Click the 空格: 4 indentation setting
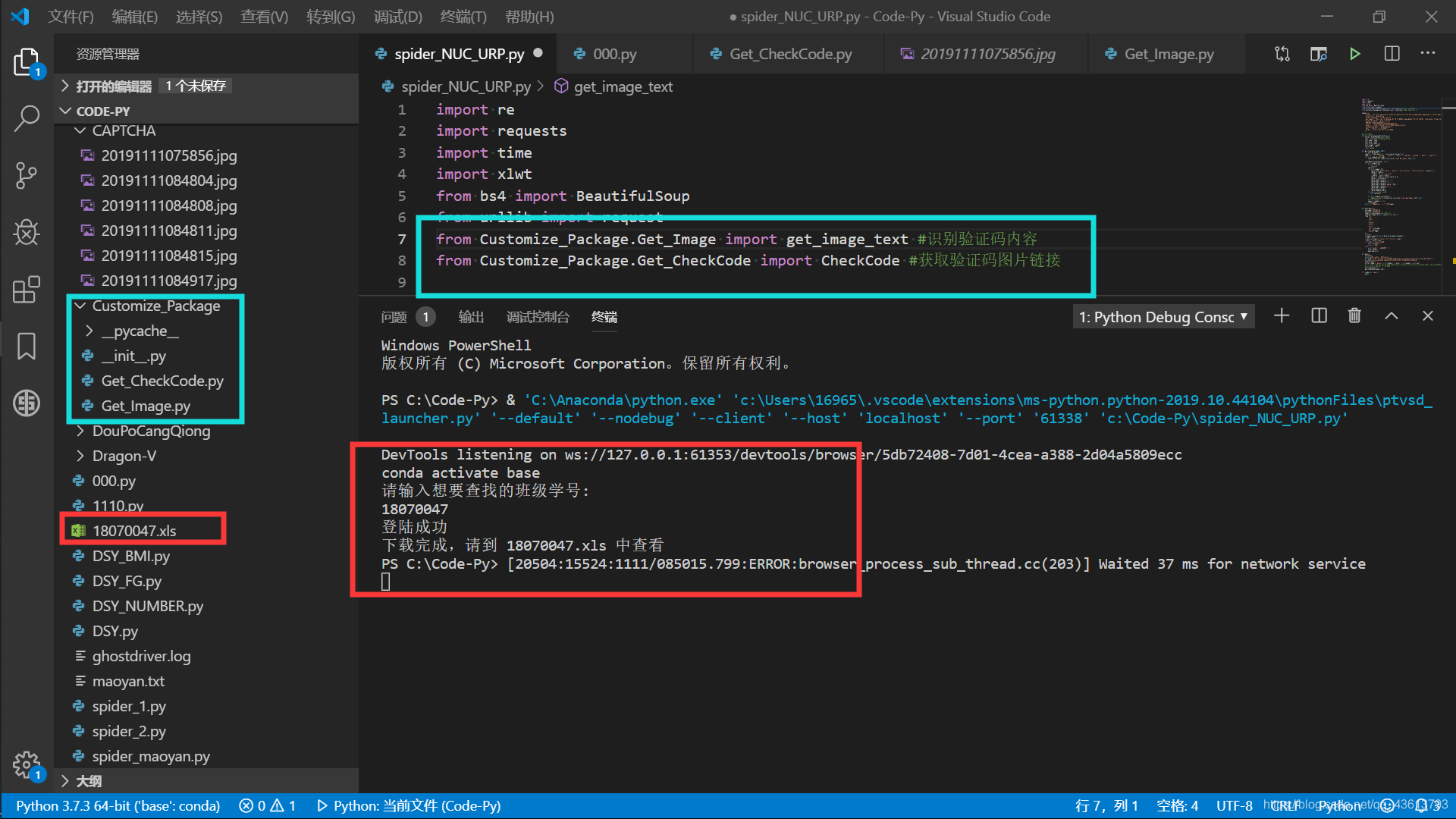The image size is (1456, 819). click(1177, 805)
